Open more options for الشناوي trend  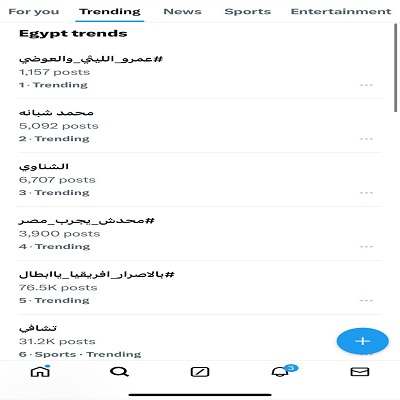pos(366,193)
